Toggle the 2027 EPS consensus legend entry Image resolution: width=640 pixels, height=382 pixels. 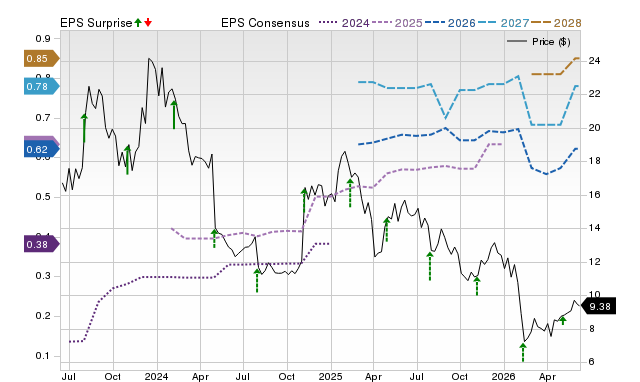tap(504, 23)
